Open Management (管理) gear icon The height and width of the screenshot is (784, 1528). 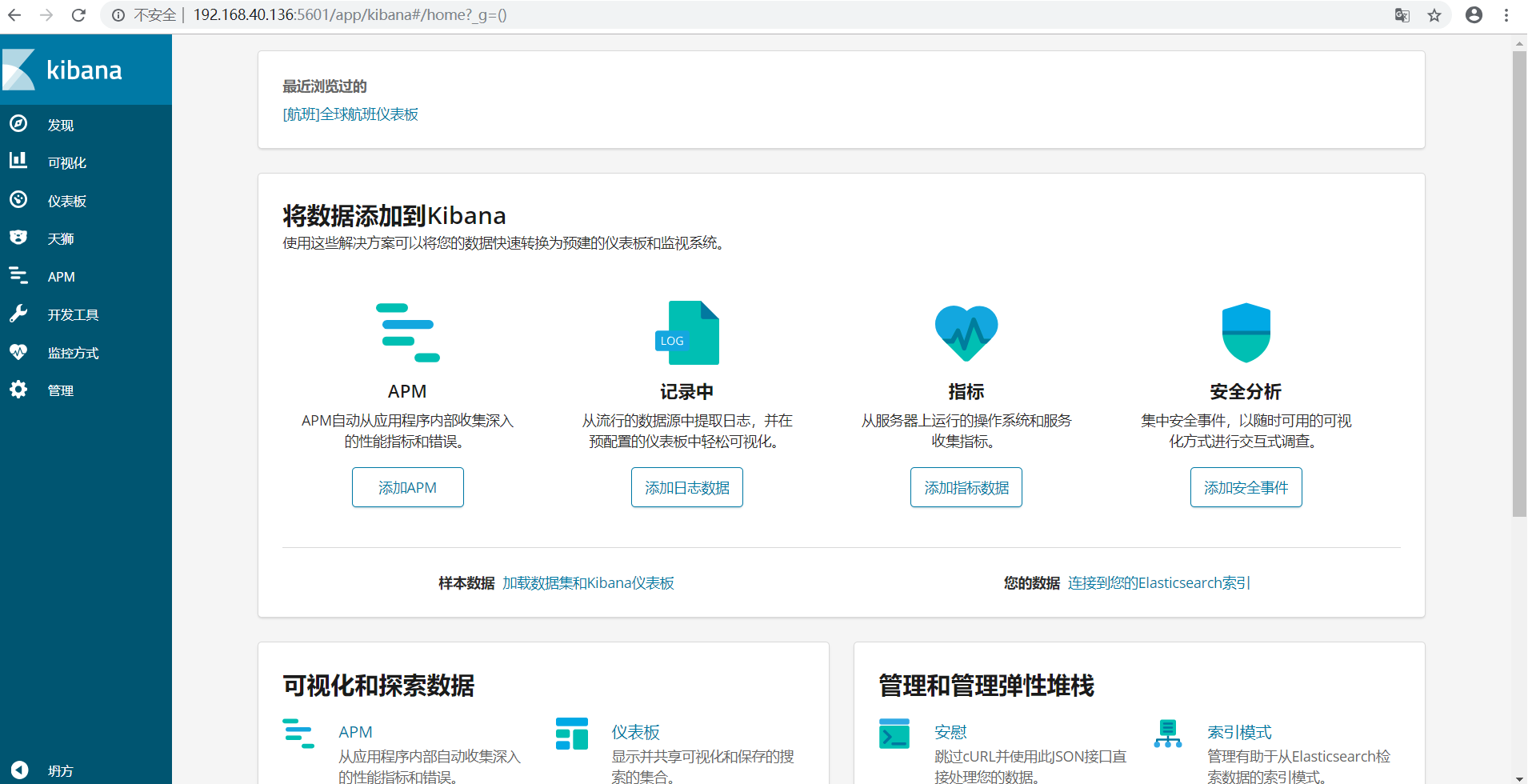18,389
